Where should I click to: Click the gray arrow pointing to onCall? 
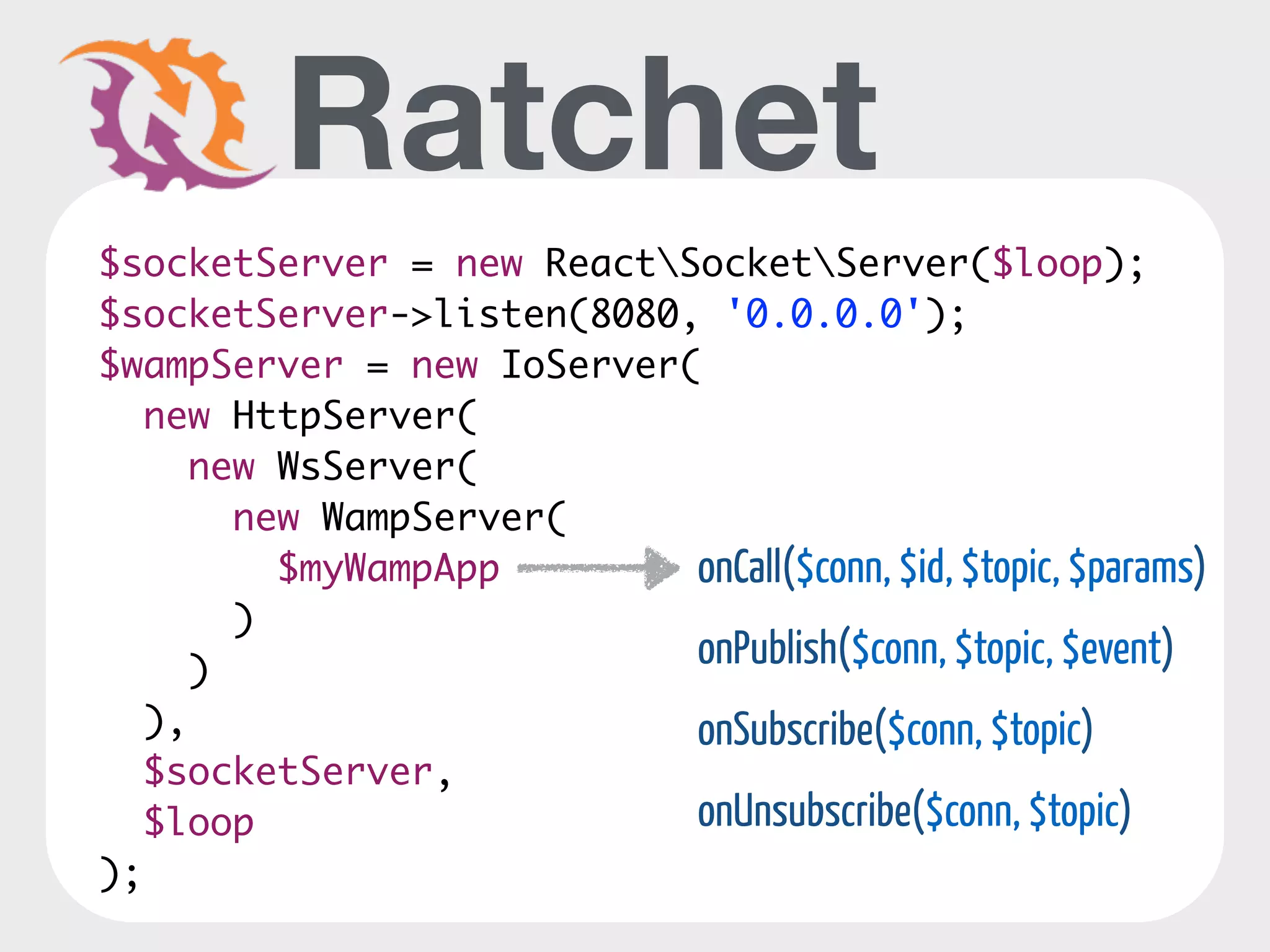pos(598,568)
